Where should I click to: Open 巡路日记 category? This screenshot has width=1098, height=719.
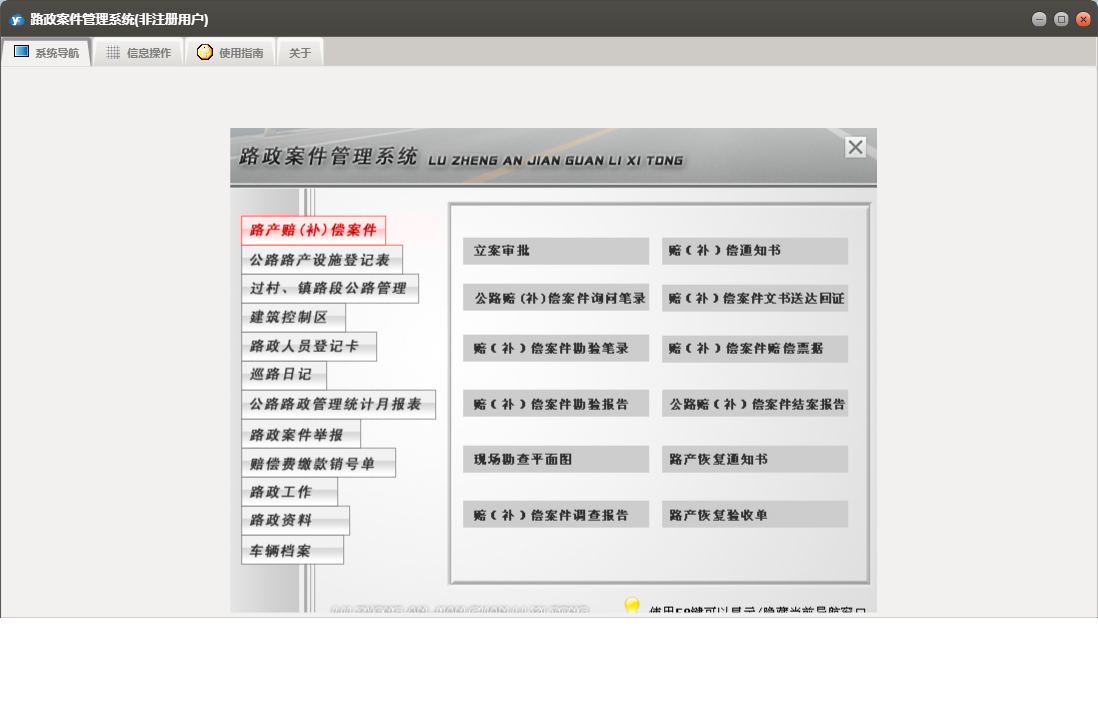(283, 375)
